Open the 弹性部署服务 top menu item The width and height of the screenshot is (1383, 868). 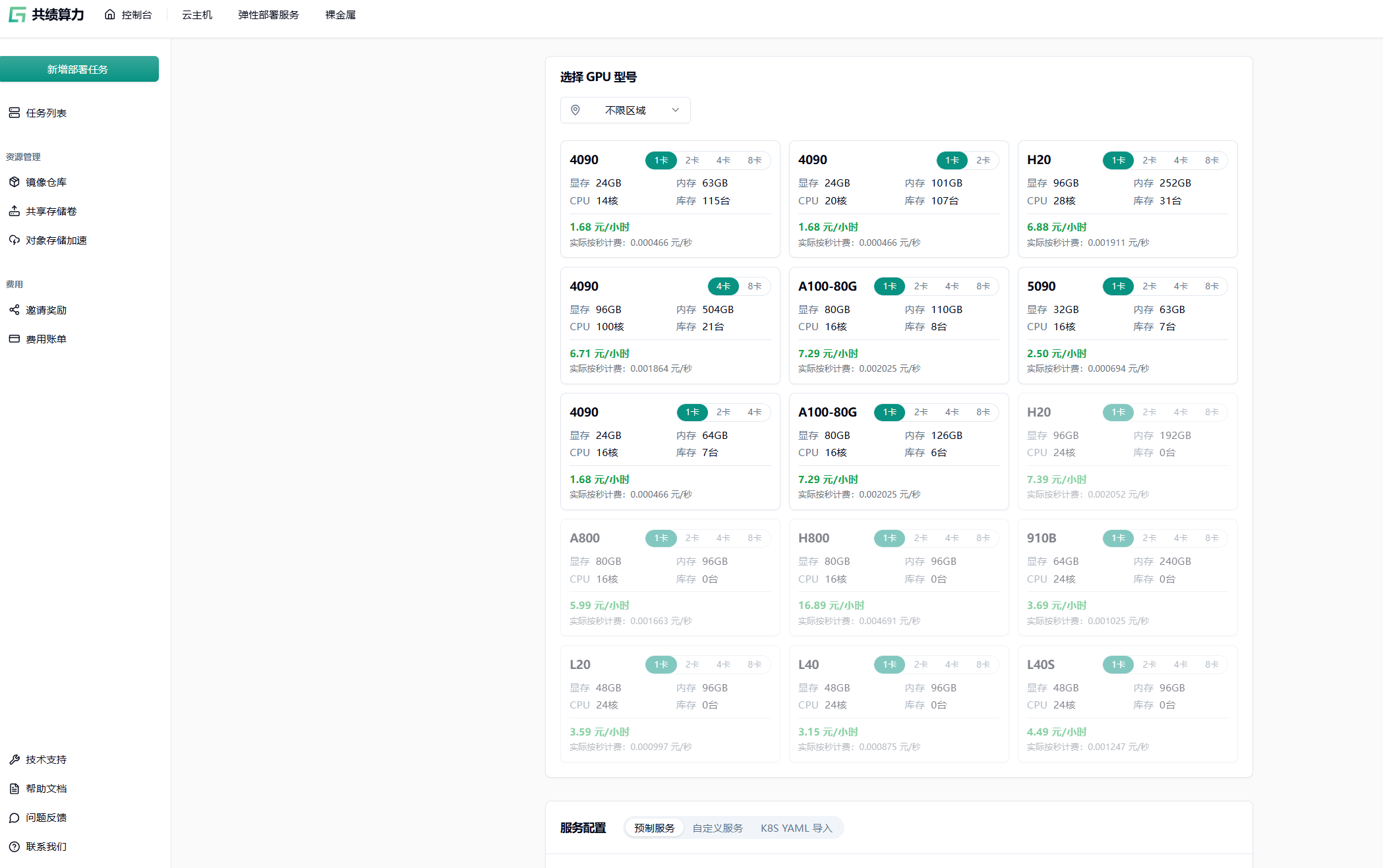268,14
